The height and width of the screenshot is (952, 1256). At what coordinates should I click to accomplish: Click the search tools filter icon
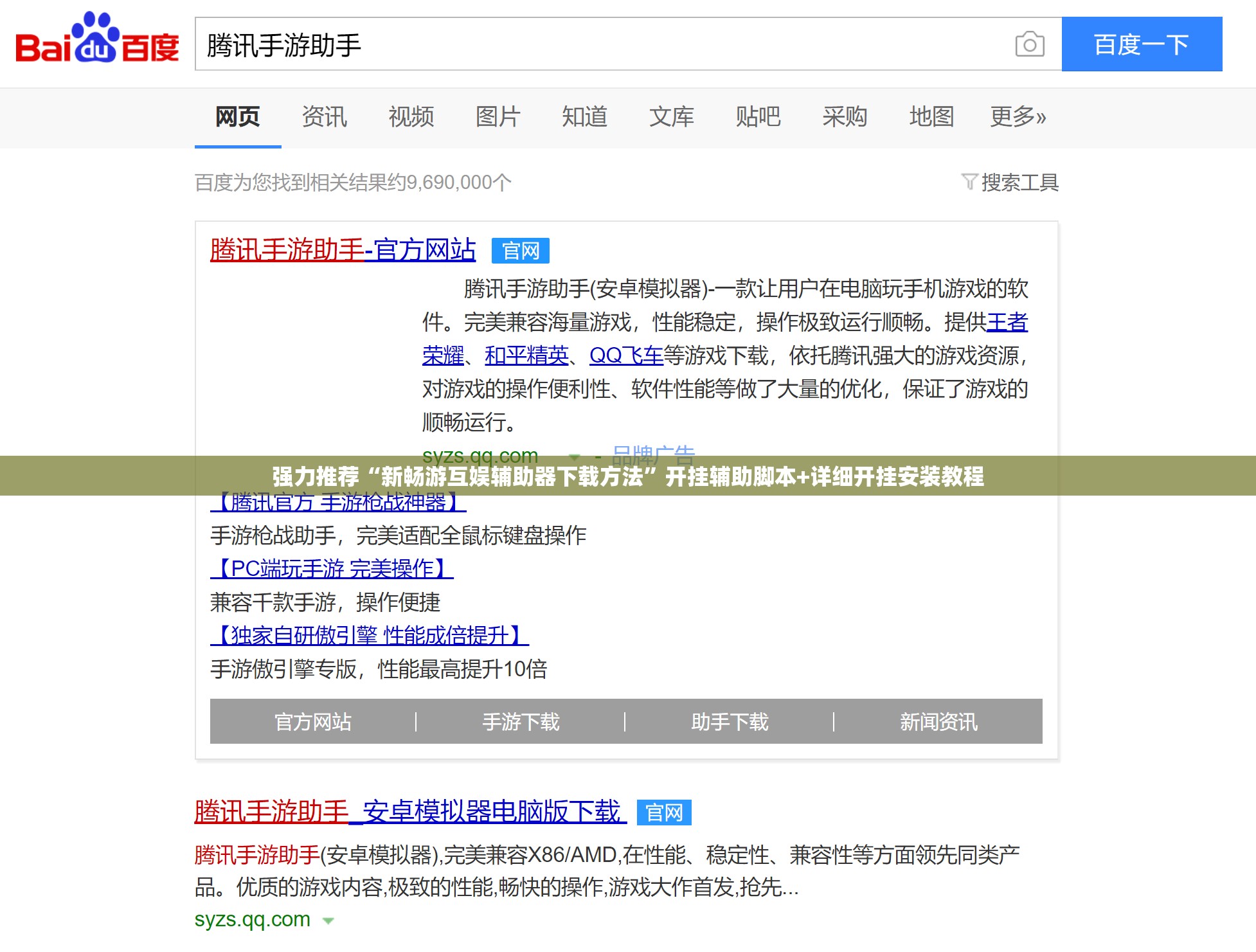[969, 182]
